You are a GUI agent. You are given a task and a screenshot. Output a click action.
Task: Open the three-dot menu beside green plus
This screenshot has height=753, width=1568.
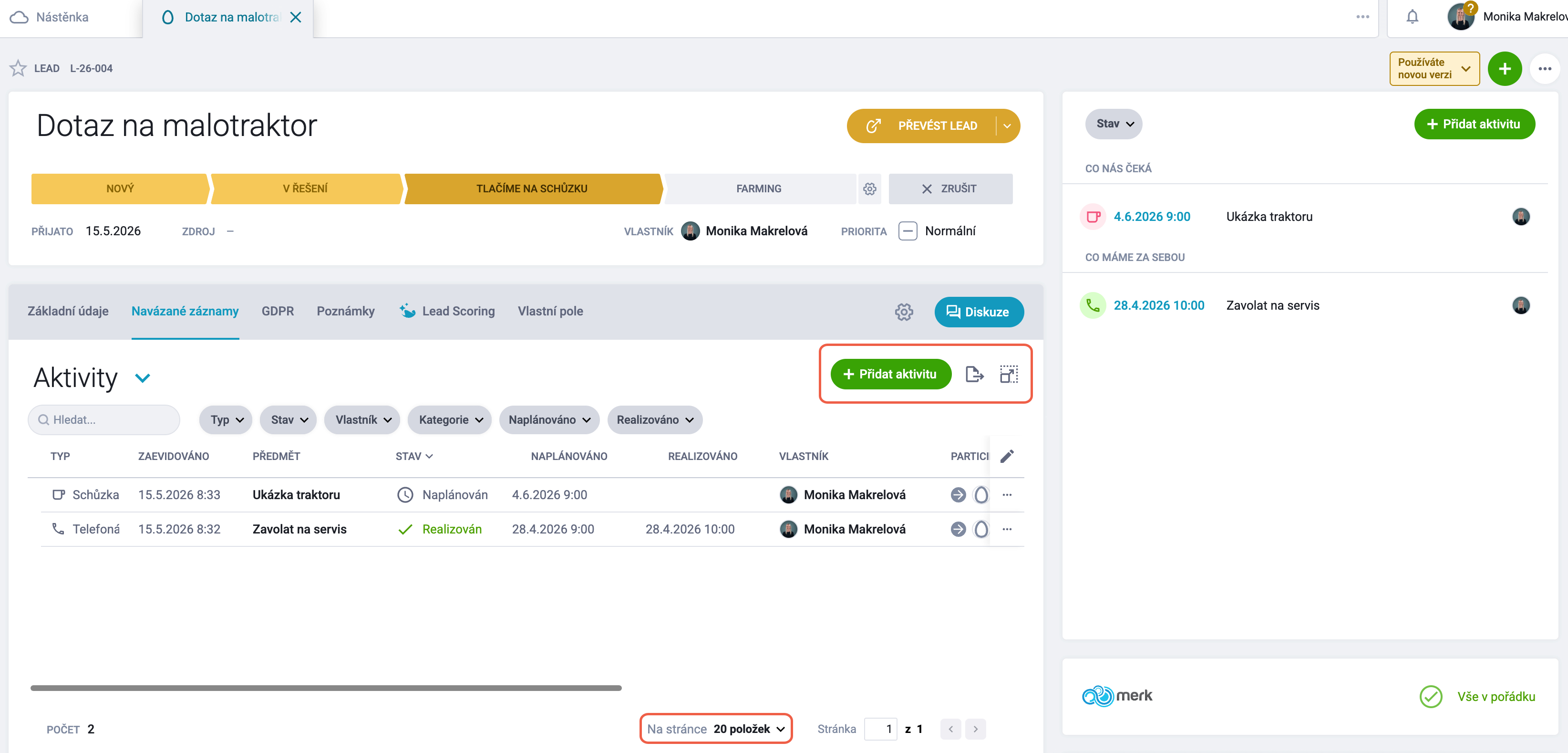[x=1544, y=69]
